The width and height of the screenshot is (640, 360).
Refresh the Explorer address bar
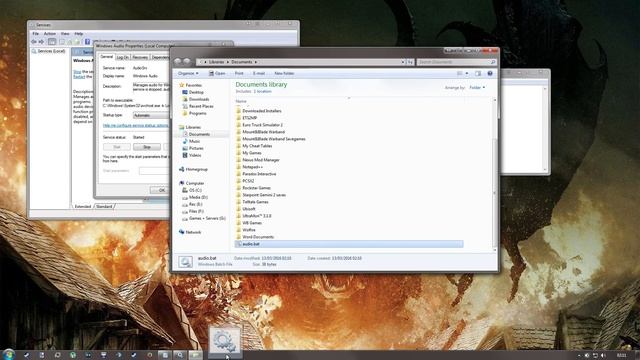410,62
